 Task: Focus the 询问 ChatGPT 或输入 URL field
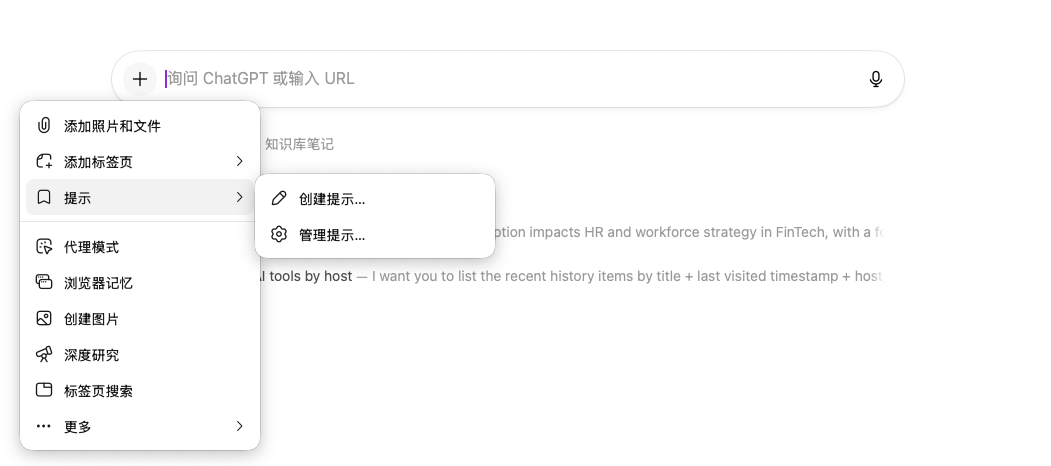[500, 79]
